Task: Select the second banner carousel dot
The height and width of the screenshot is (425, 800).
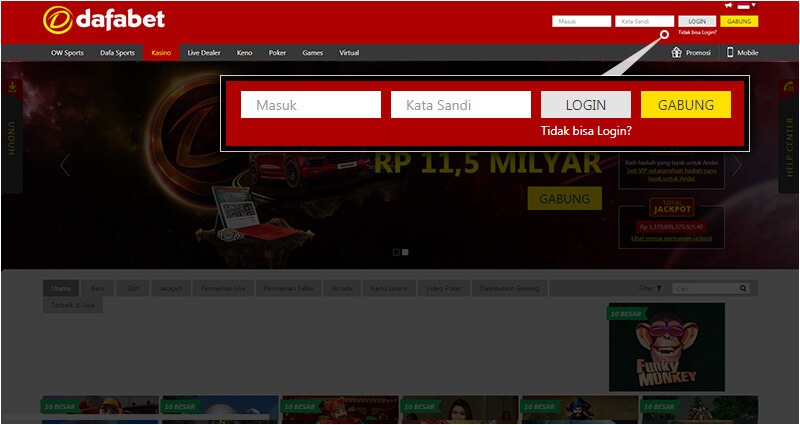Action: pyautogui.click(x=405, y=252)
